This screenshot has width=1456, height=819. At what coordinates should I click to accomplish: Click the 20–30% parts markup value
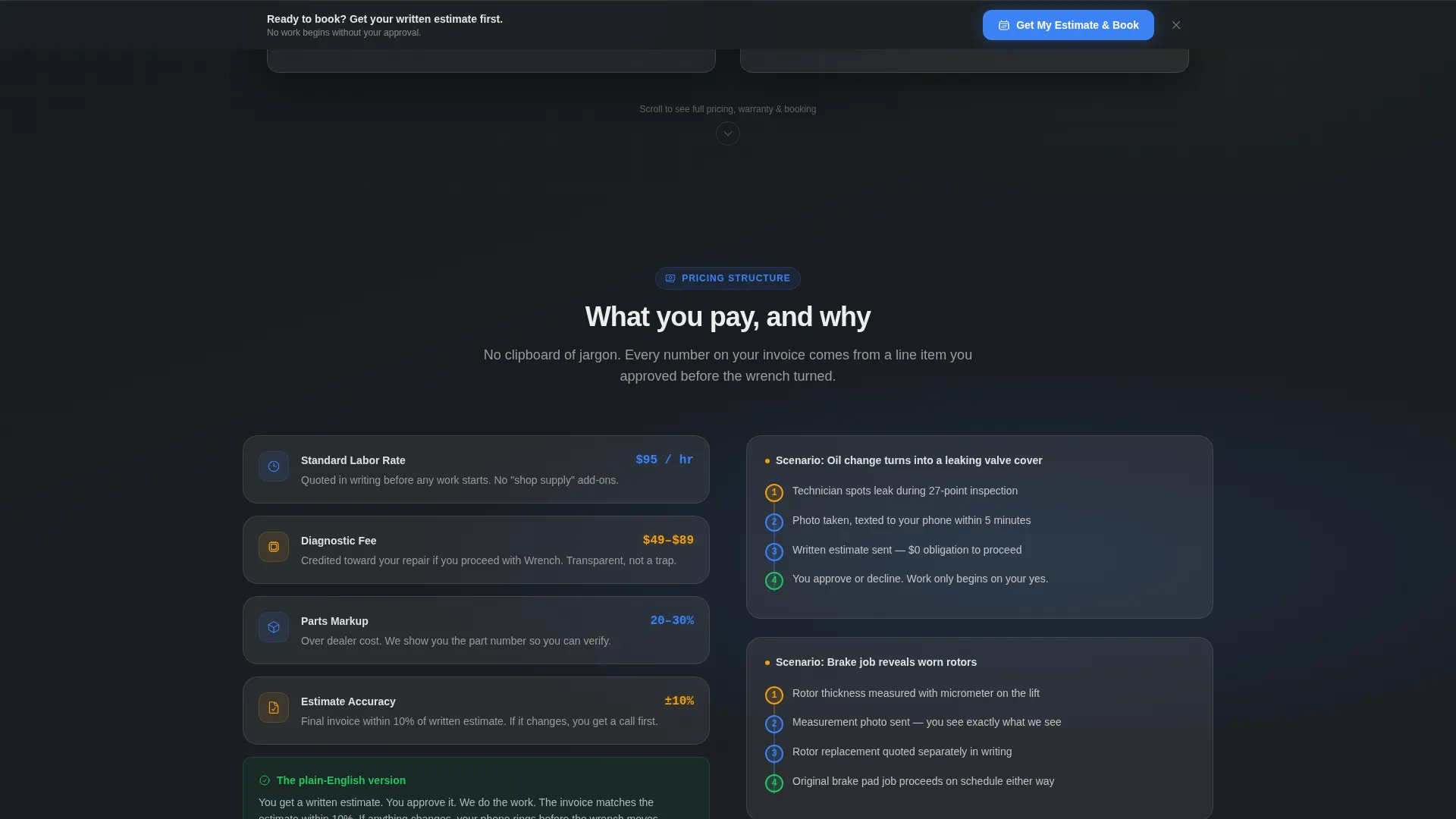(672, 620)
